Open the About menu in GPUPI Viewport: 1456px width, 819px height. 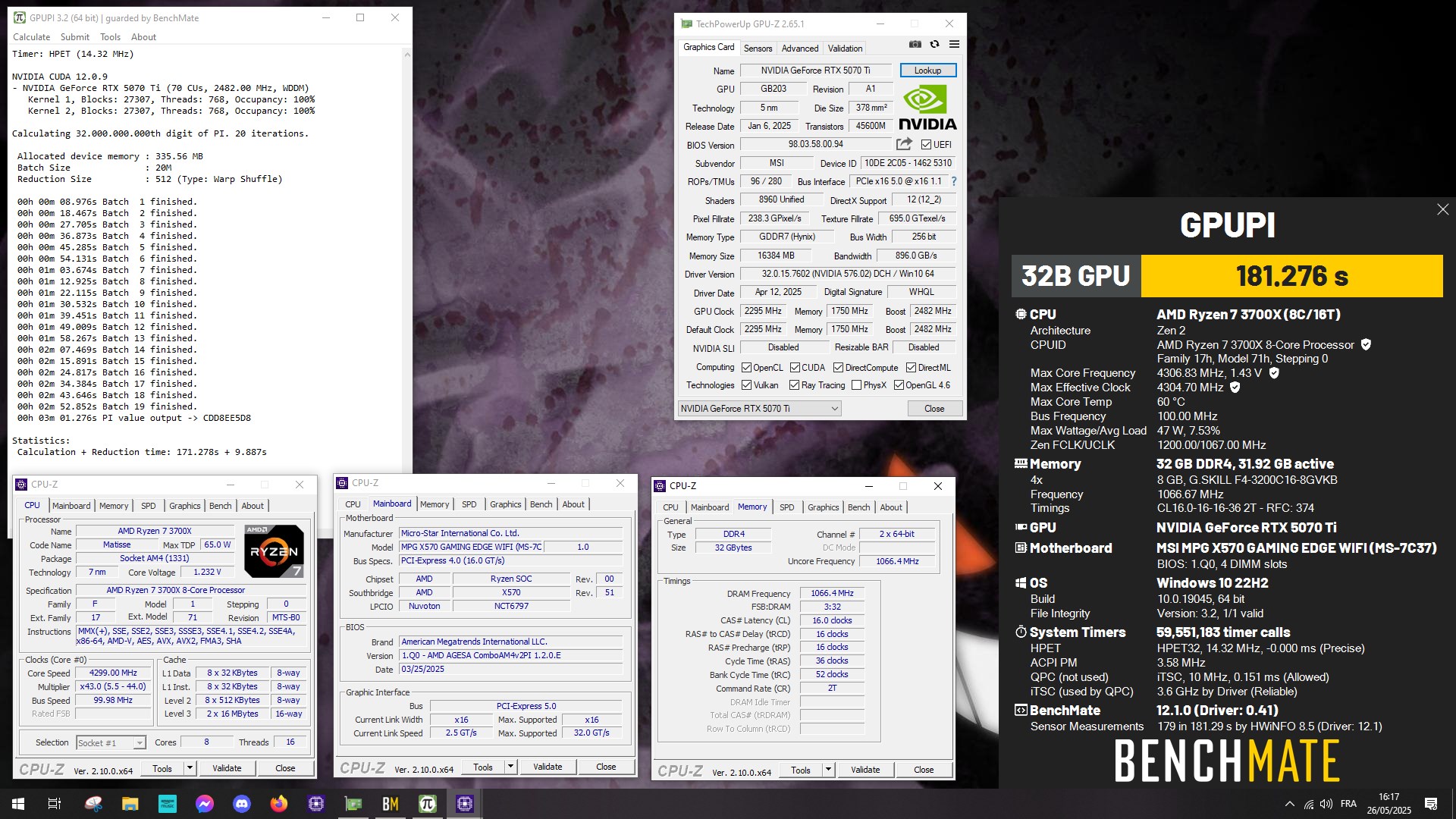point(143,37)
